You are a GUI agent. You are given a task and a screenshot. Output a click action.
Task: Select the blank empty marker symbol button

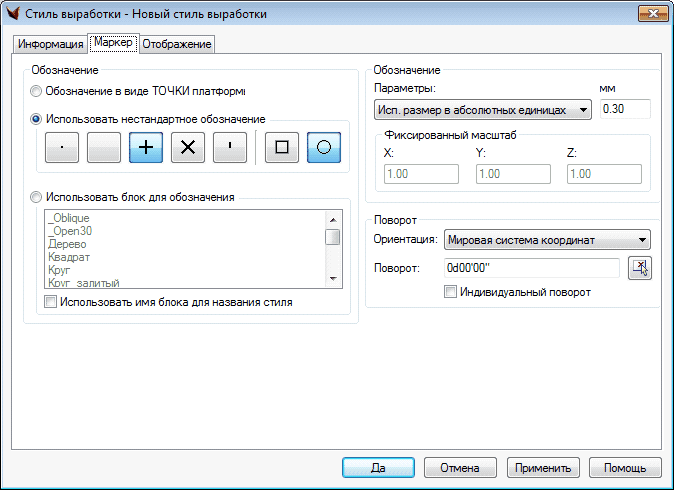point(104,148)
